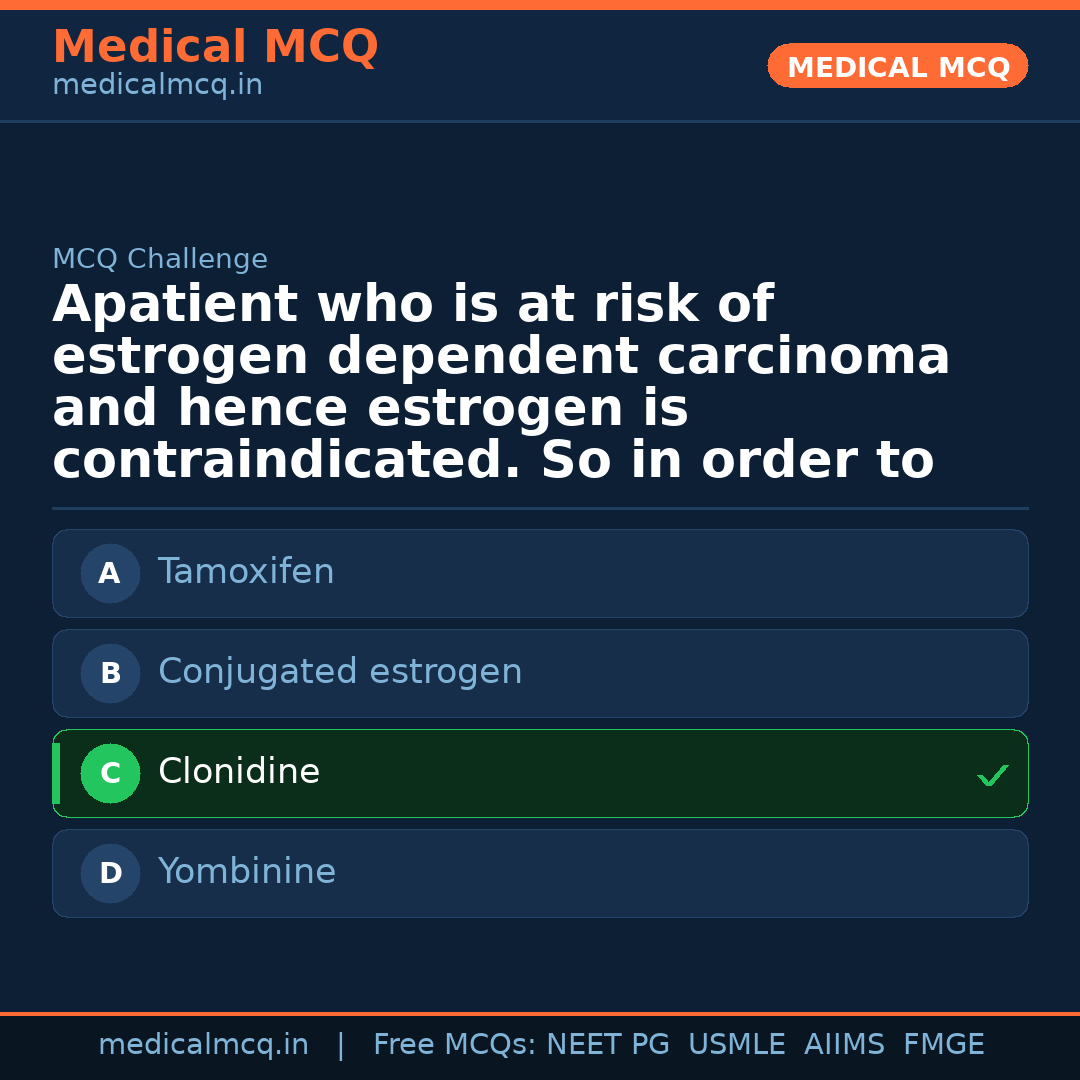The width and height of the screenshot is (1080, 1080).
Task: Select the Tamoxifen answer text
Action: [246, 572]
